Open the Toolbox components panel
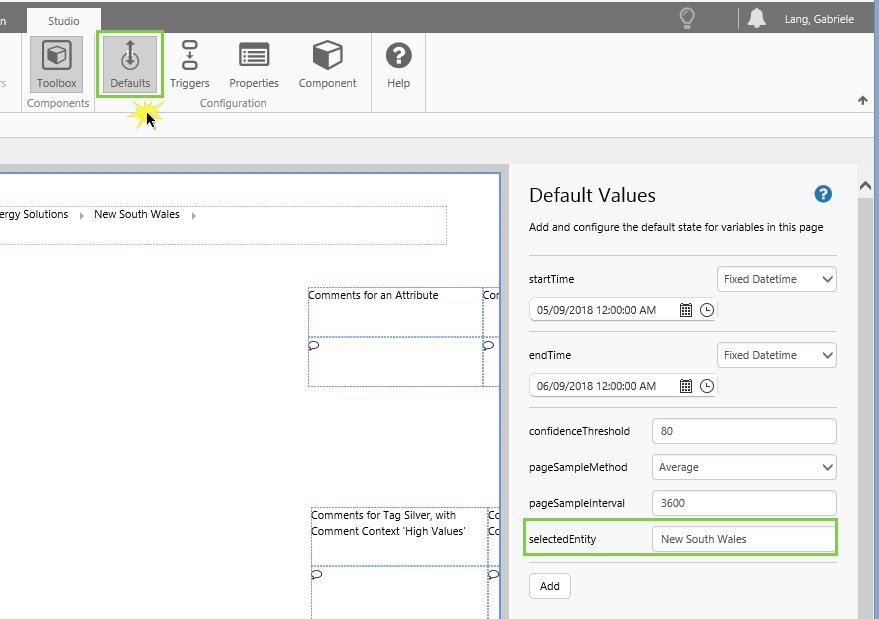879x619 pixels. click(x=56, y=65)
